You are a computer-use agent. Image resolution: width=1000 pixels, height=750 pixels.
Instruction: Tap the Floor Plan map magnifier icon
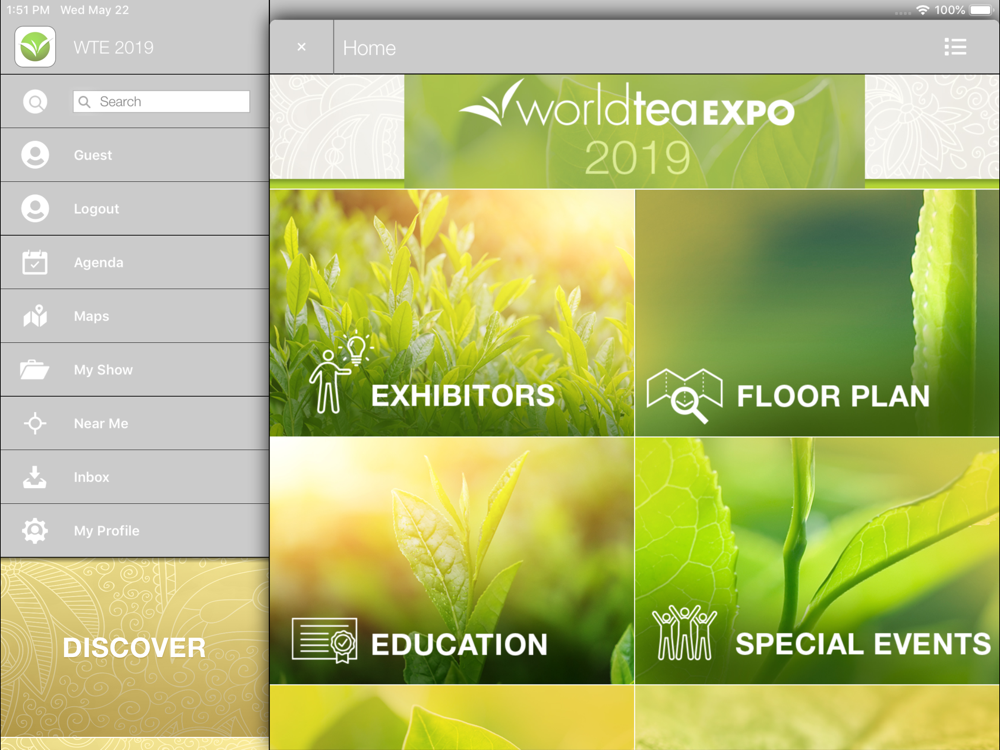(685, 395)
